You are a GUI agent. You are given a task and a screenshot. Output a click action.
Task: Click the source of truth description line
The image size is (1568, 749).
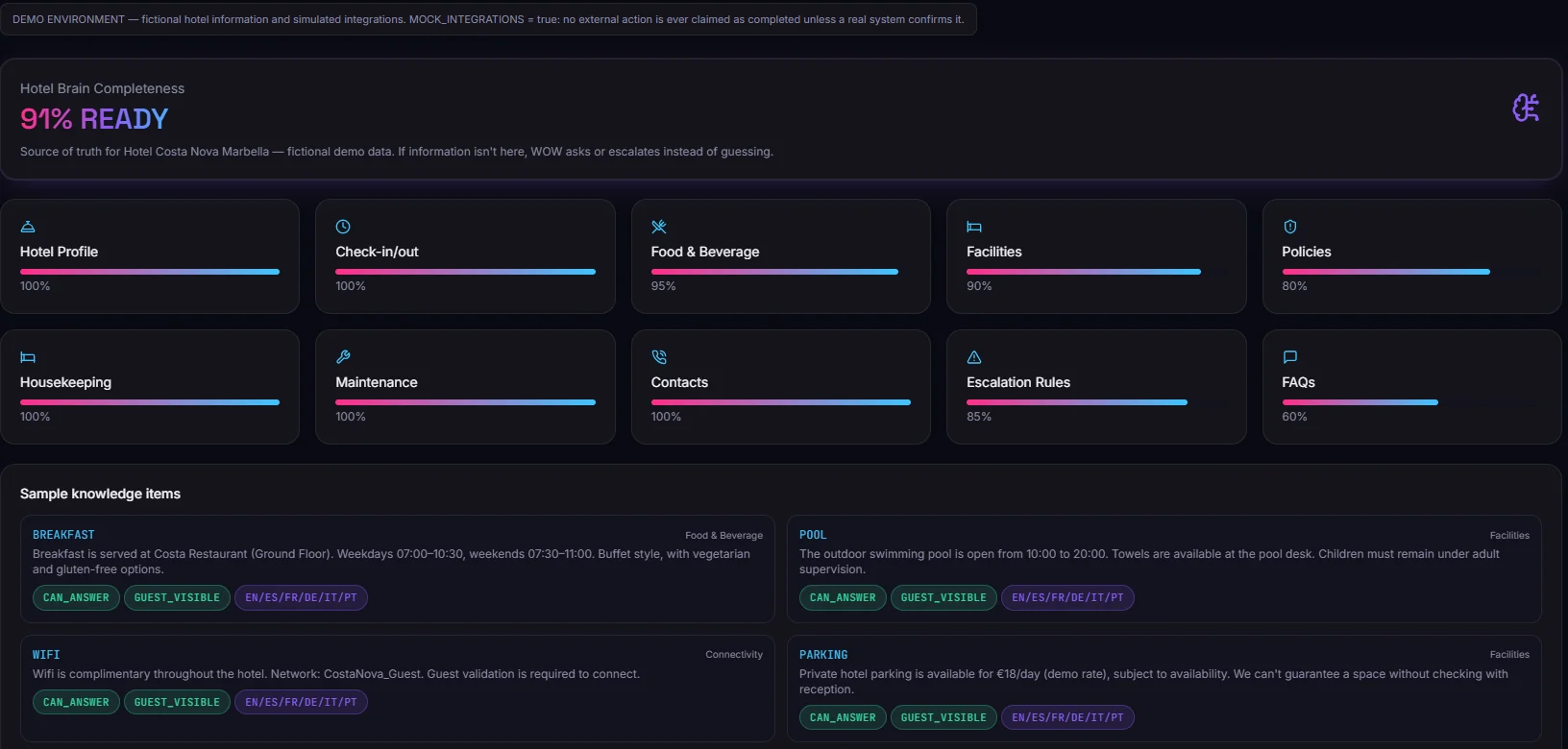click(397, 152)
